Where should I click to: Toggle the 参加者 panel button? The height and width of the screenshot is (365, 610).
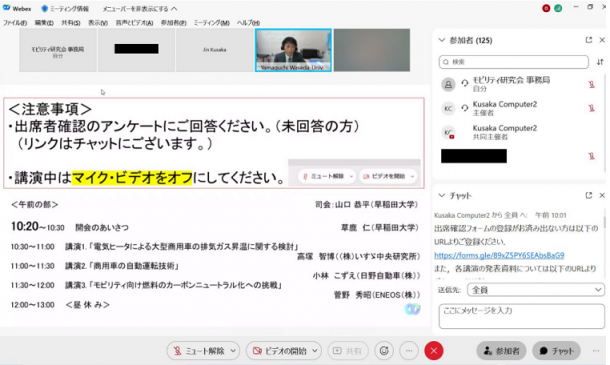coord(501,351)
